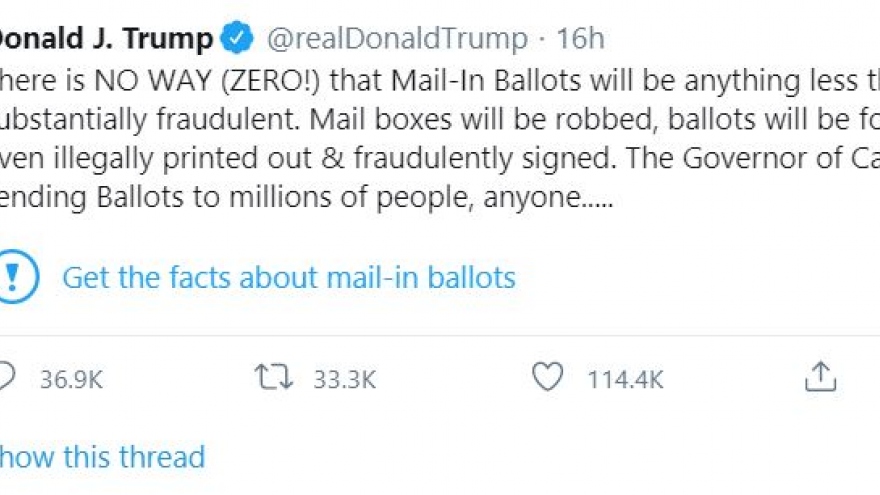This screenshot has height=495, width=880.
Task: Click the exclamation fact-check circle icon
Action: (x=17, y=276)
